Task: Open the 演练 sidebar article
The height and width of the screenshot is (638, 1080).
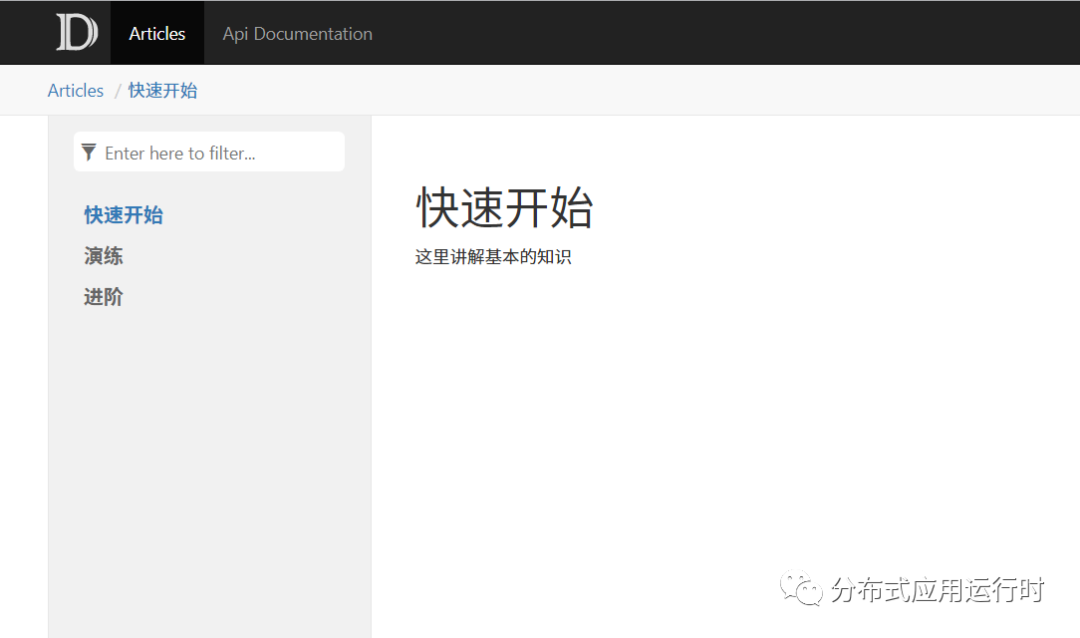Action: coord(103,256)
